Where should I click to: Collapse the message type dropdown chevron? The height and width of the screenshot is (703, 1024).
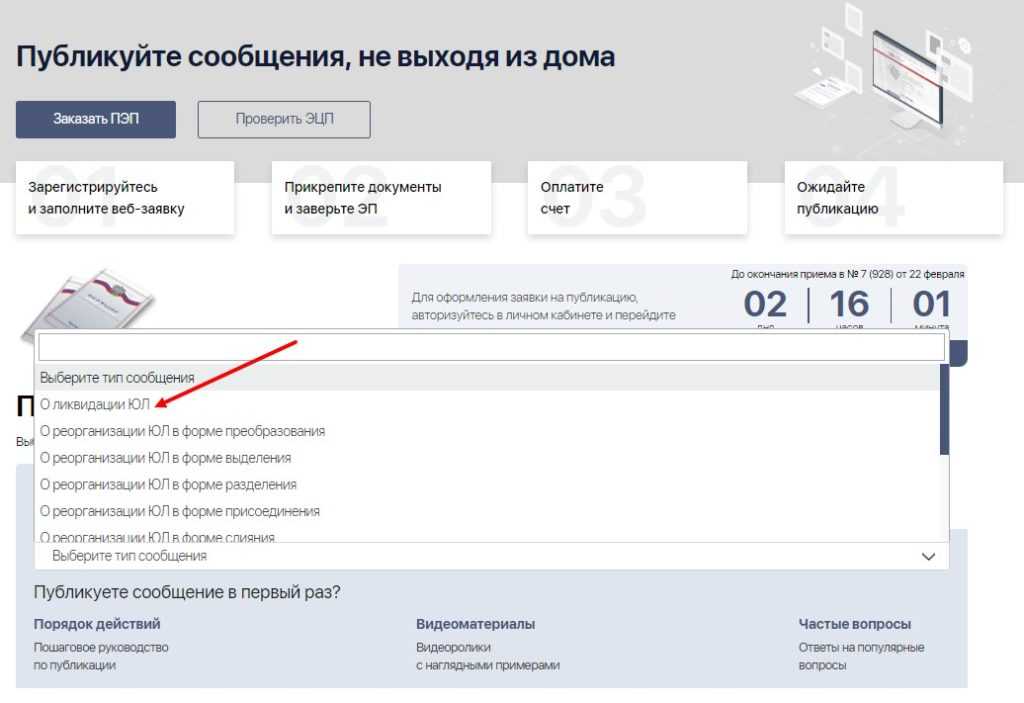pos(928,556)
